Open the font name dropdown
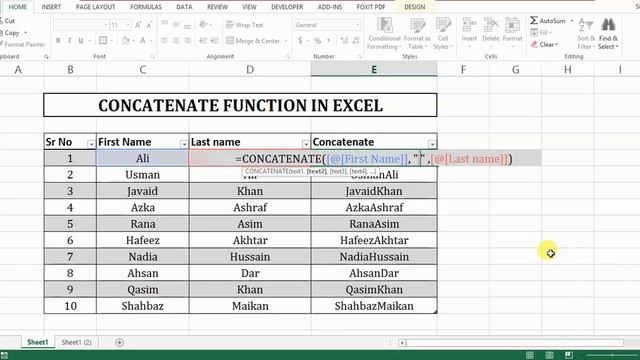 click(x=106, y=25)
